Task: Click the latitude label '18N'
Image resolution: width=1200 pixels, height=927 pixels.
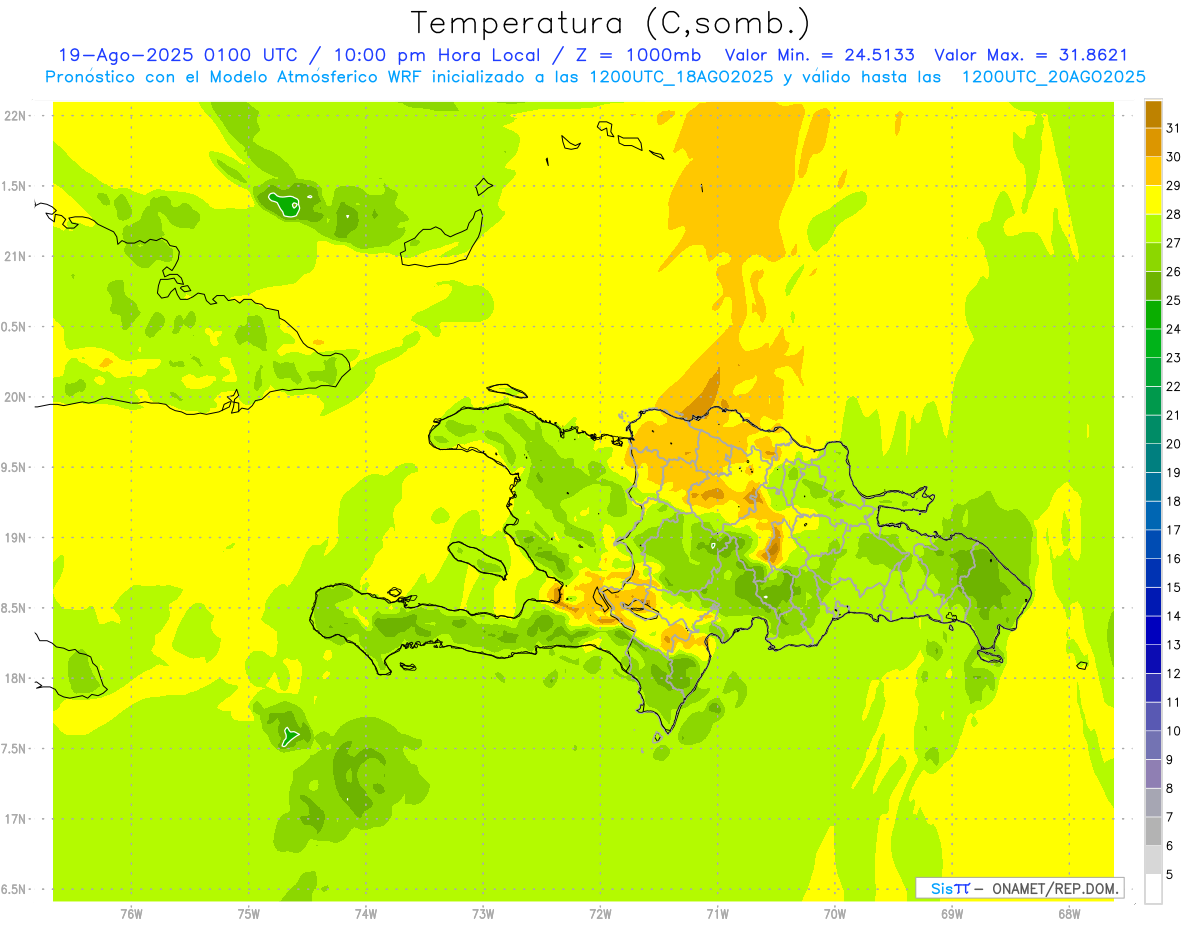Action: coord(15,679)
